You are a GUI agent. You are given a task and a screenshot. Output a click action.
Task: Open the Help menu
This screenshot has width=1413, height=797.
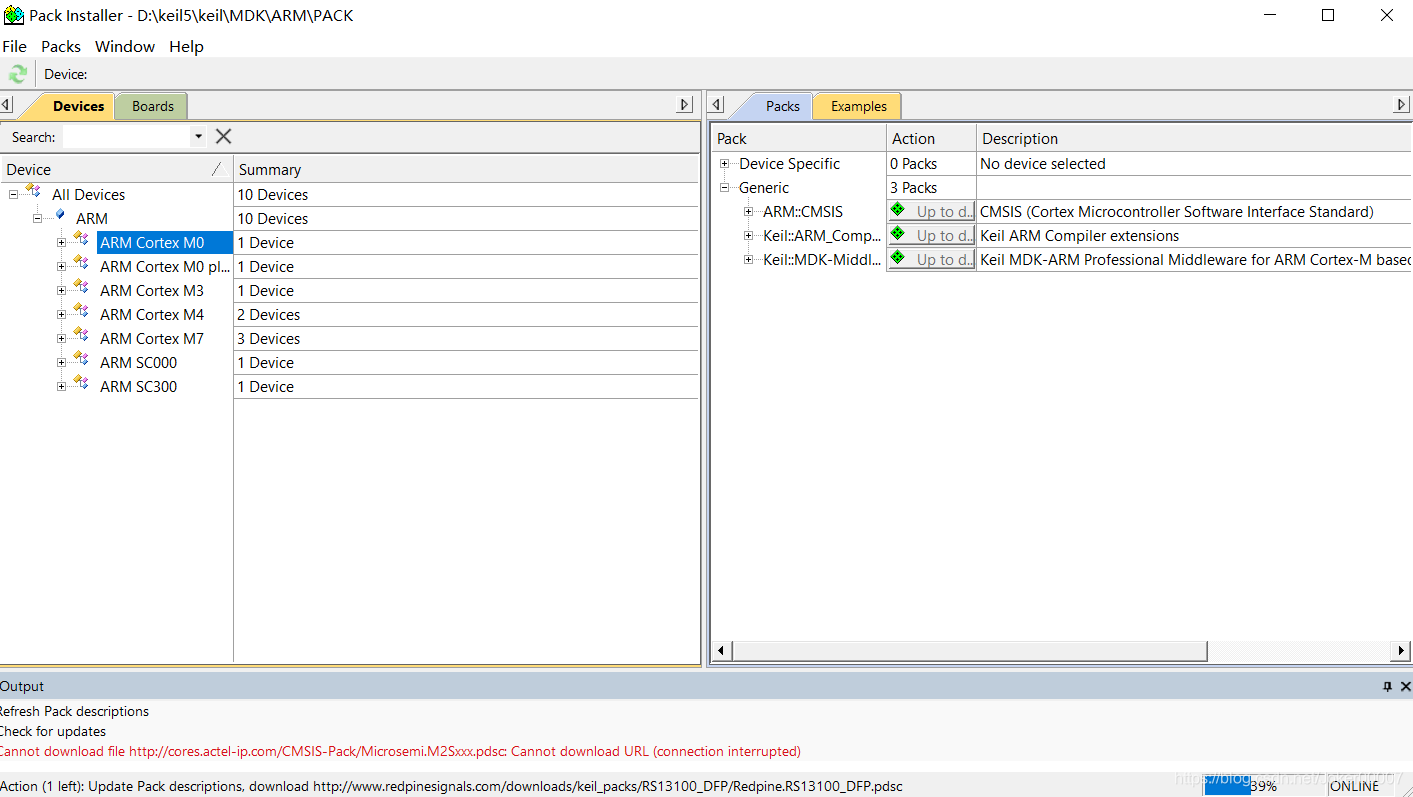(186, 46)
